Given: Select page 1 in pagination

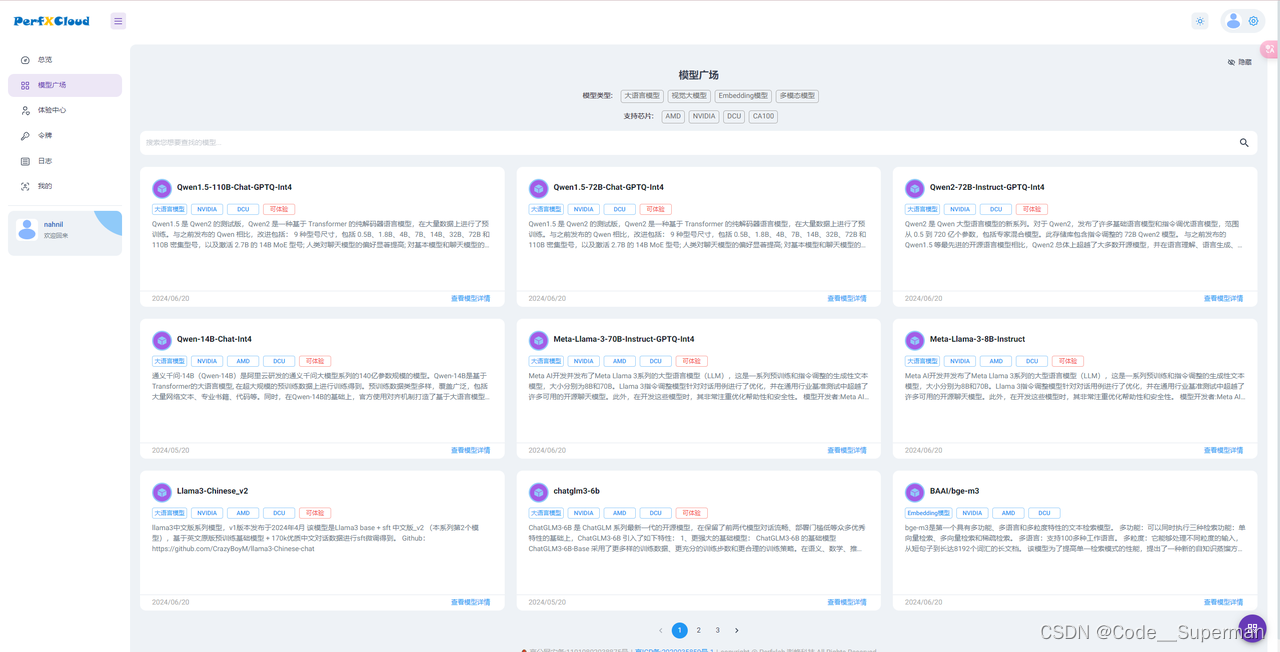Looking at the screenshot, I should coord(680,630).
